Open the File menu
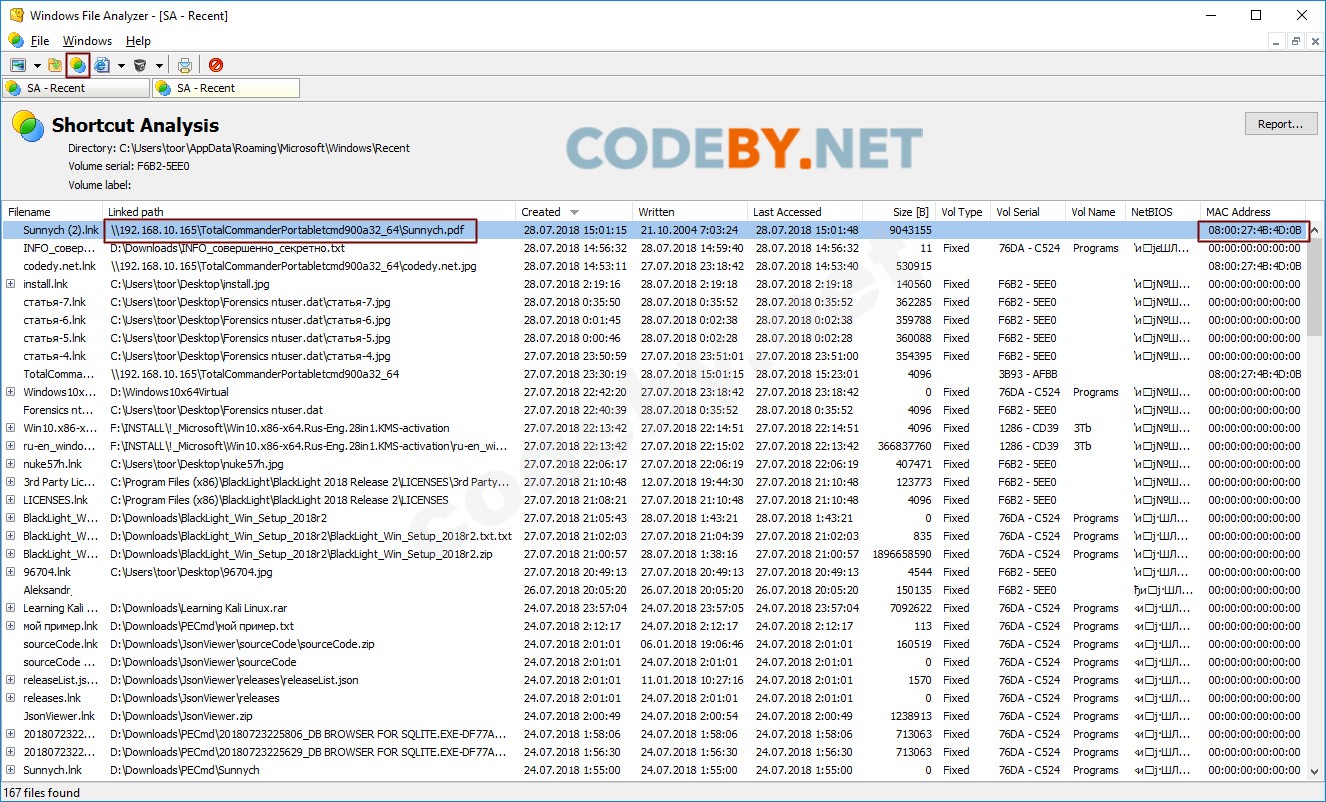Viewport: 1326px width, 802px height. tap(40, 41)
